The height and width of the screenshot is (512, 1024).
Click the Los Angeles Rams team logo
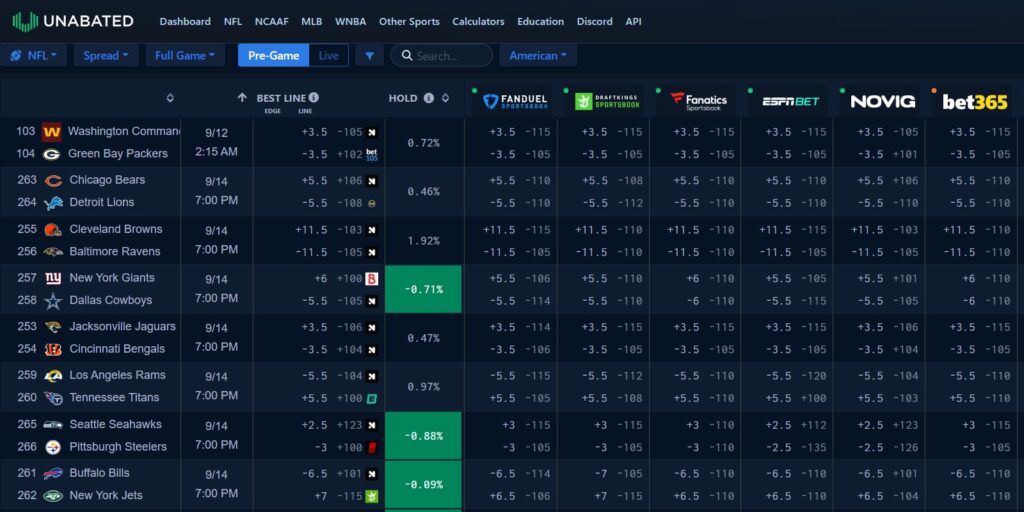pos(53,376)
